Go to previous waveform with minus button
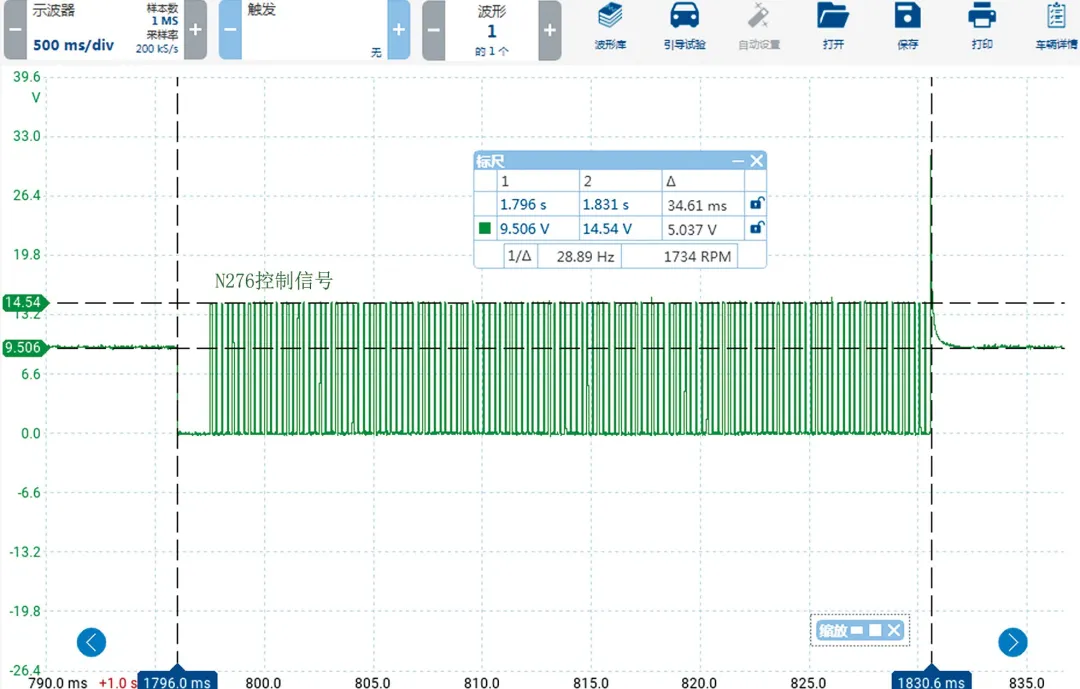Screen dimensions: 1080x689 pos(434,29)
